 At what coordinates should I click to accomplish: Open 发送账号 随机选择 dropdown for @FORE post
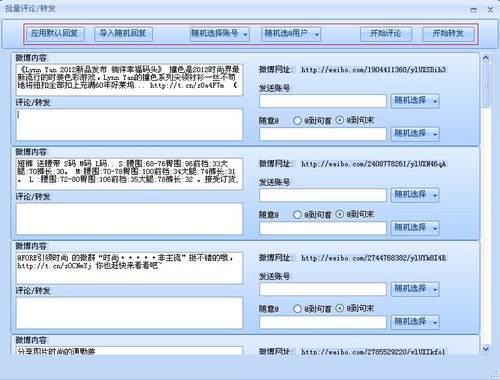tap(415, 289)
